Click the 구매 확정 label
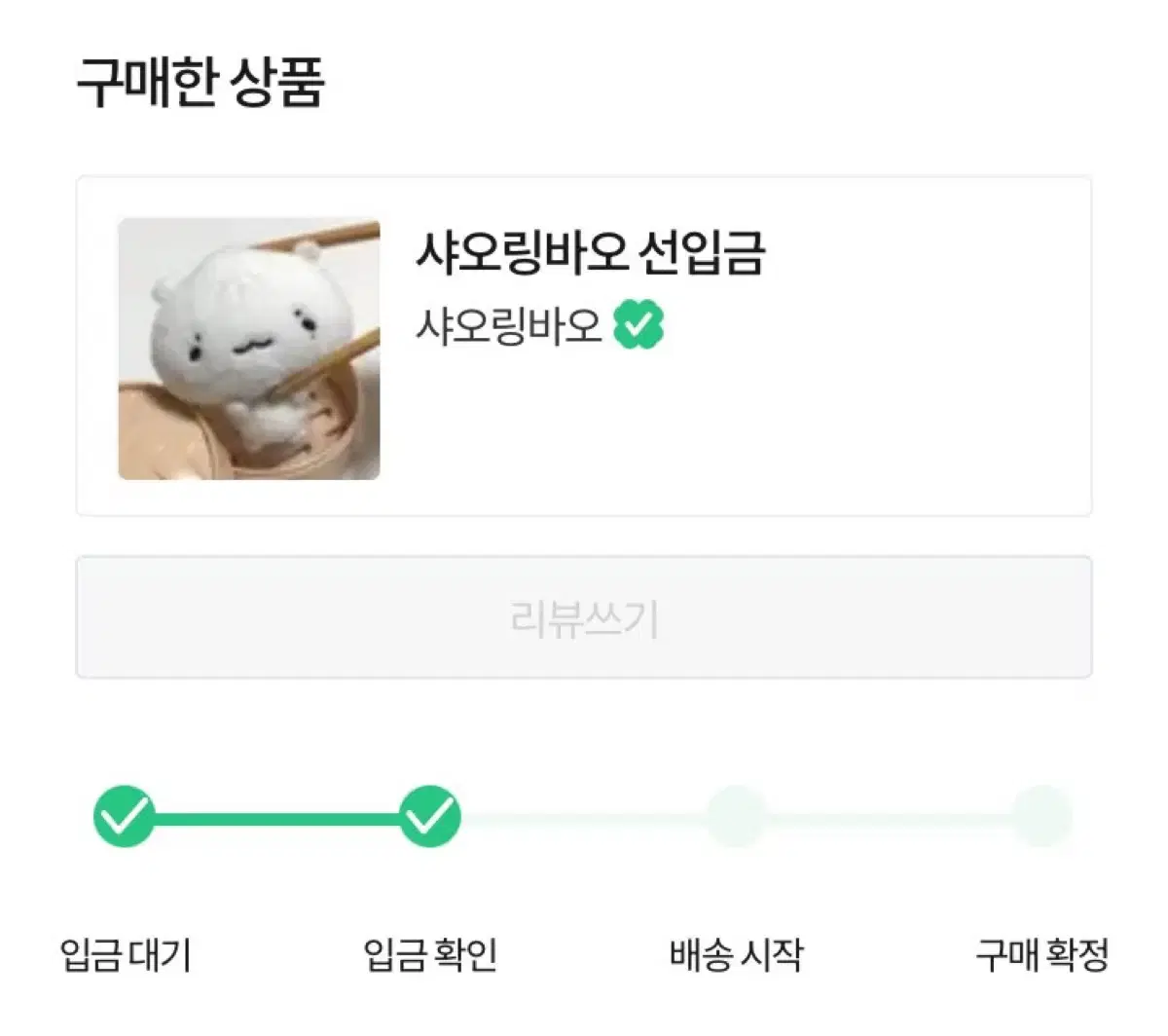This screenshot has width=1168, height=1036. (x=1042, y=955)
